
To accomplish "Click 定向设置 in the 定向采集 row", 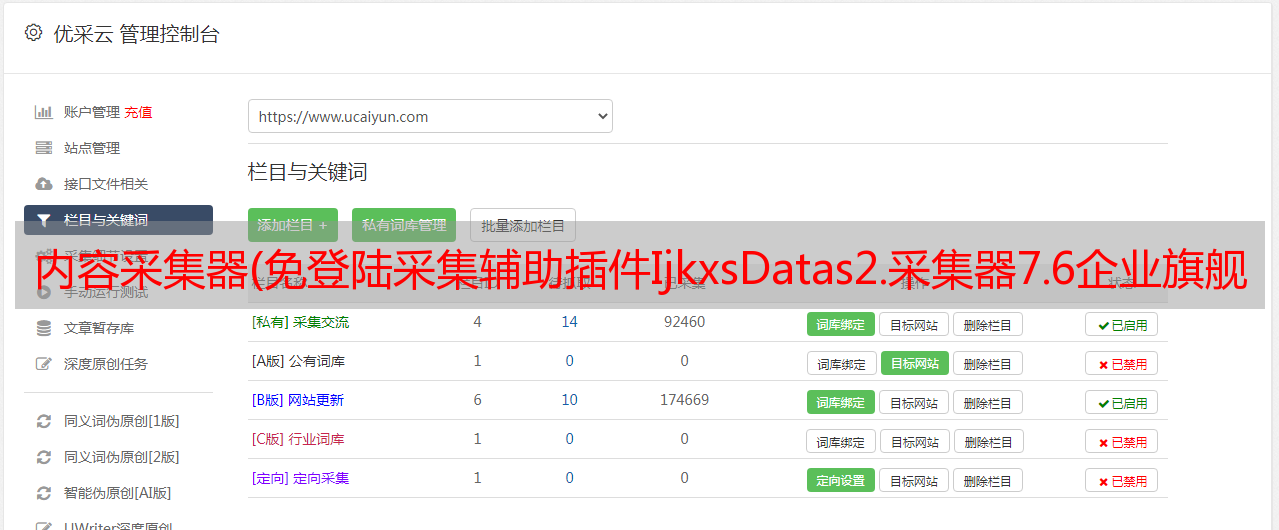I will [x=841, y=480].
